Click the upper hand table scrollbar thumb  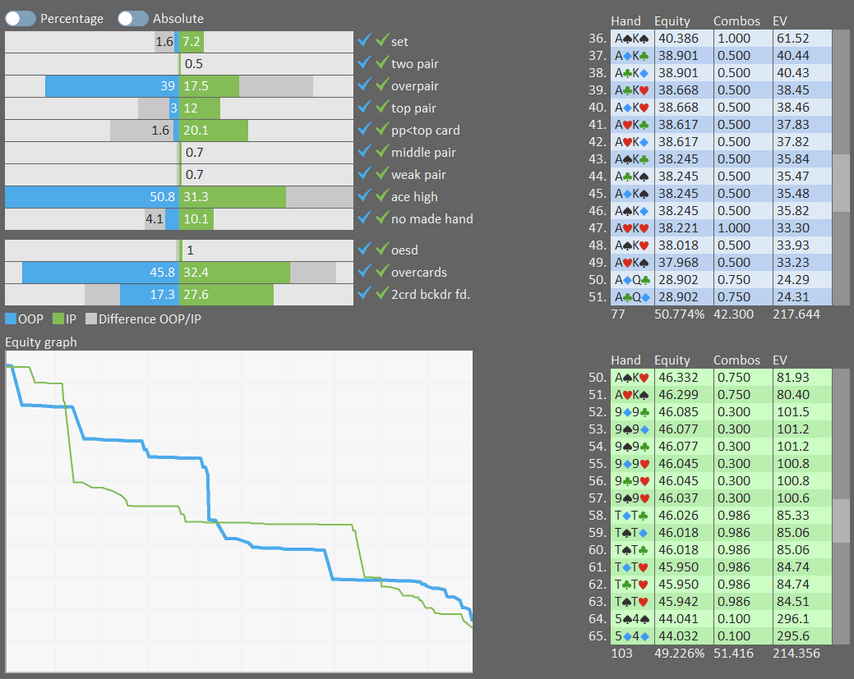[x=841, y=182]
